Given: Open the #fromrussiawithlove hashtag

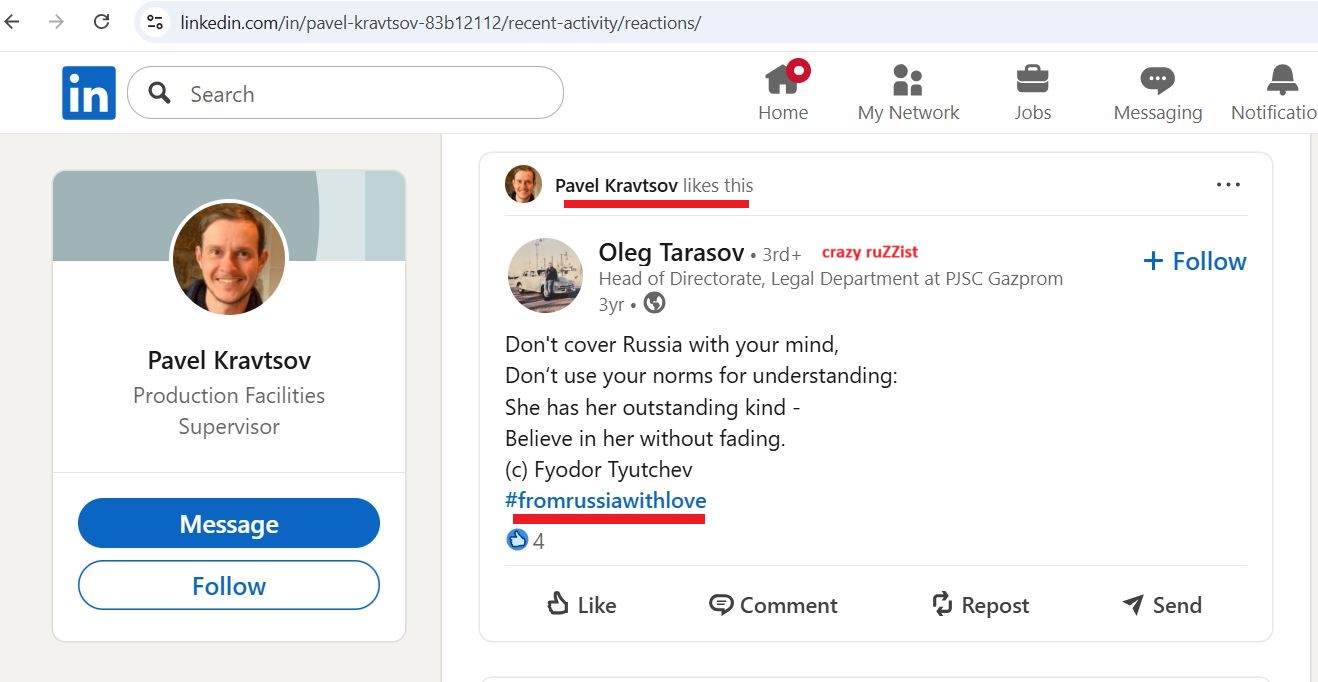Looking at the screenshot, I should point(606,502).
